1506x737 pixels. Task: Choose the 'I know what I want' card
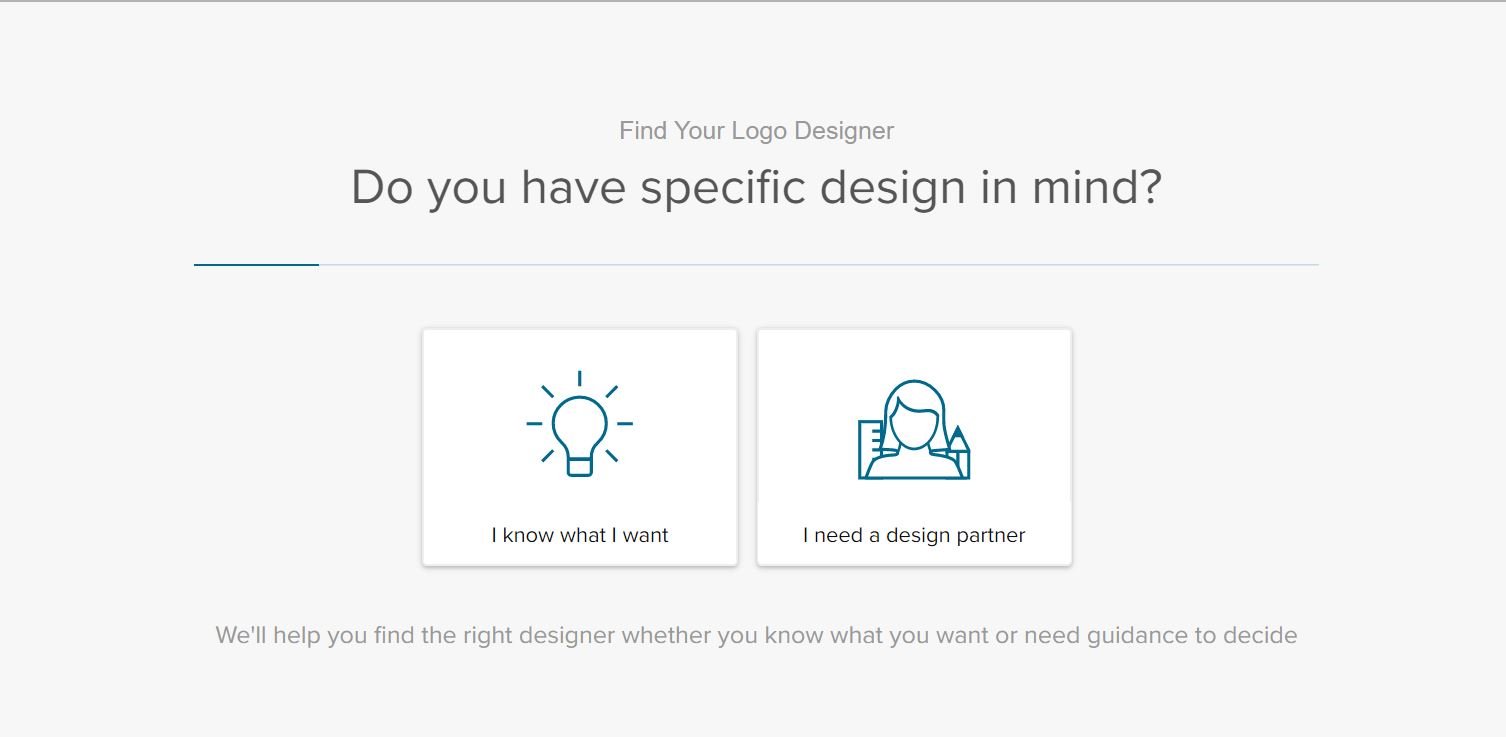click(x=580, y=447)
